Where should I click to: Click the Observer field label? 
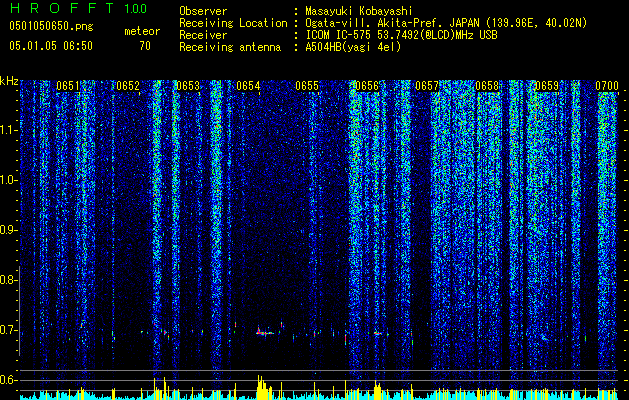pos(203,11)
